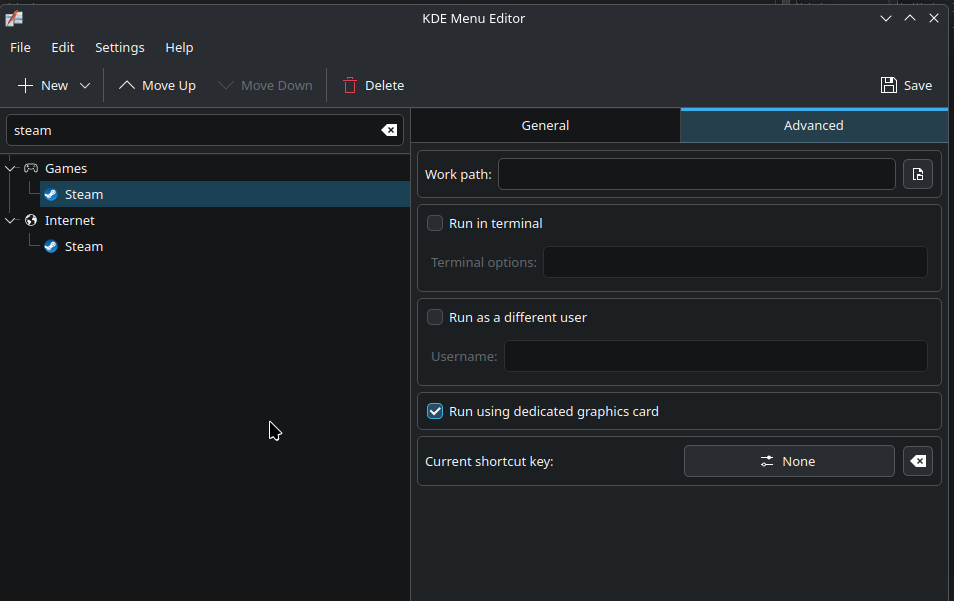The image size is (954, 601).
Task: Open the New button dropdown arrow
Action: (x=85, y=86)
